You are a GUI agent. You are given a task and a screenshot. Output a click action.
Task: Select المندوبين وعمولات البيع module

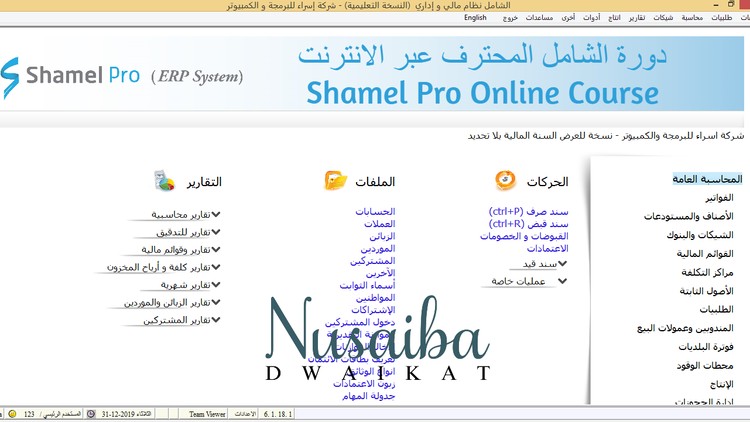pyautogui.click(x=685, y=328)
